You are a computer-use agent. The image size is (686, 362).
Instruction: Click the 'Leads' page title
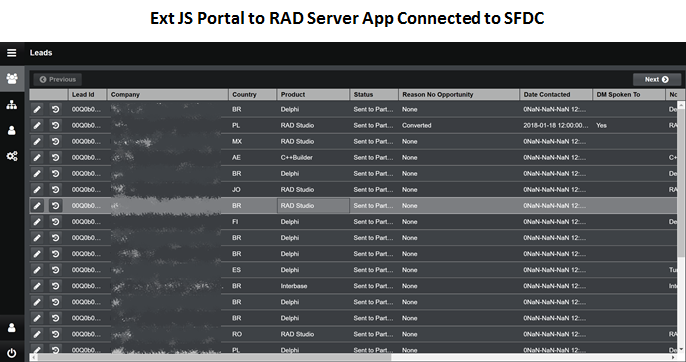tap(41, 53)
